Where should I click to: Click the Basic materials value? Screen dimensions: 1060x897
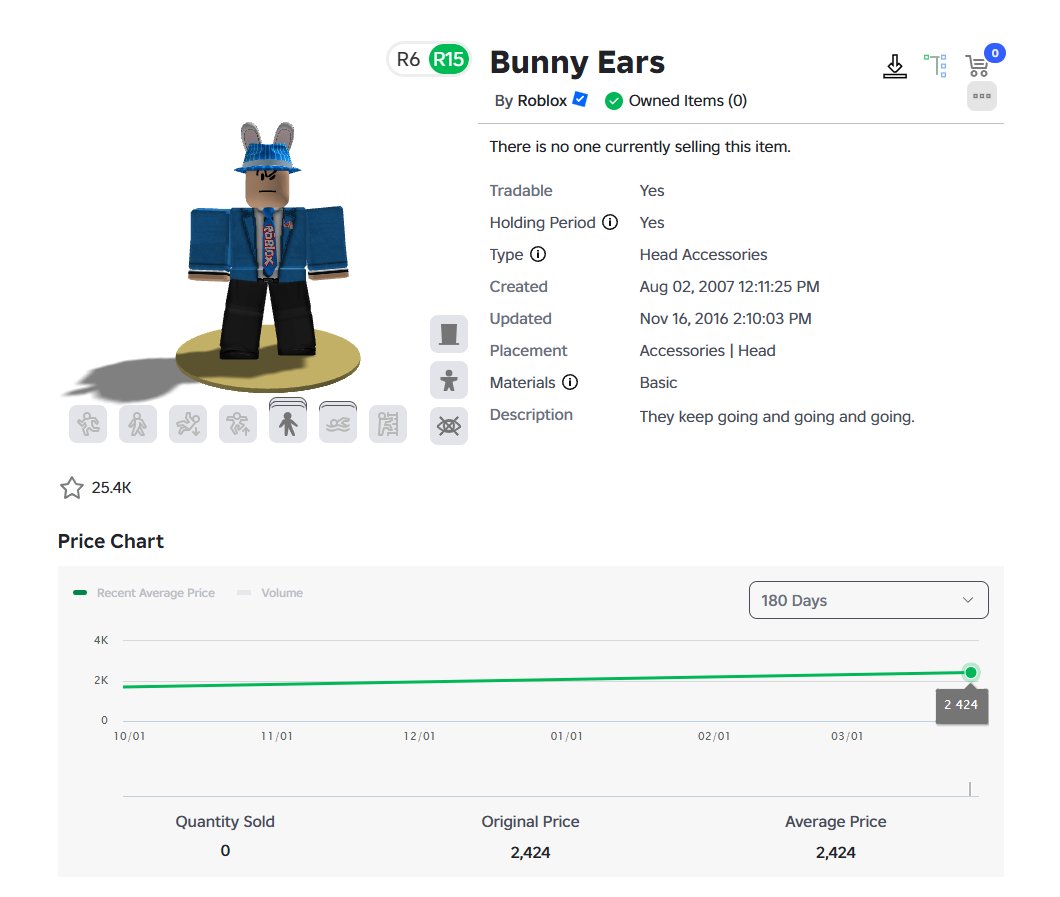[x=658, y=383]
